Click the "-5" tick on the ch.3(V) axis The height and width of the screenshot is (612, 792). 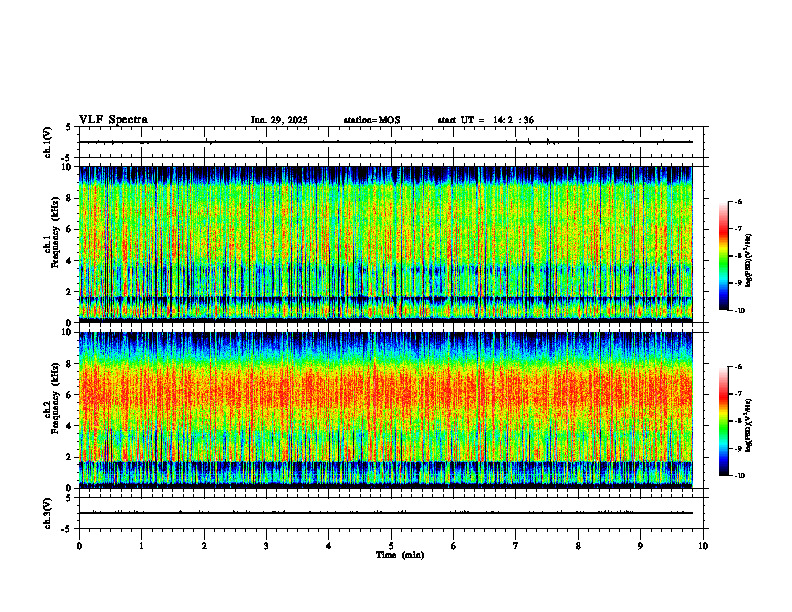tap(67, 529)
